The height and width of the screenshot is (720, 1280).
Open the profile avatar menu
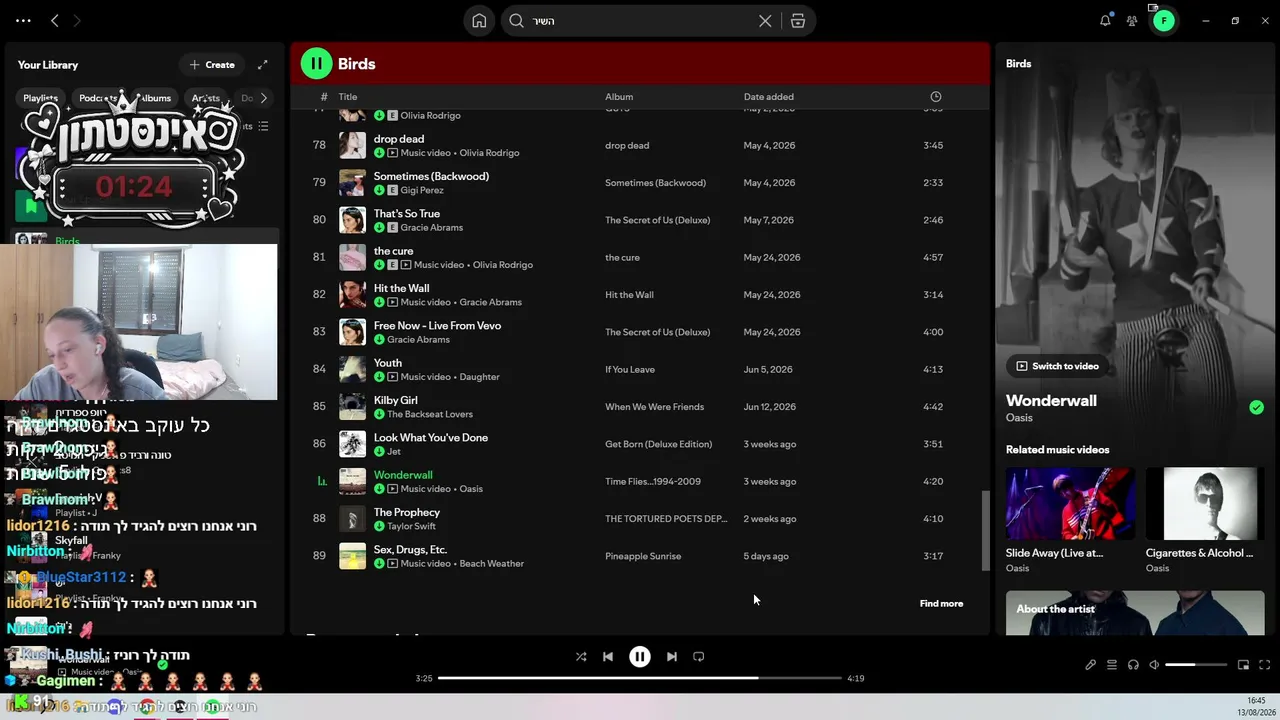point(1163,20)
